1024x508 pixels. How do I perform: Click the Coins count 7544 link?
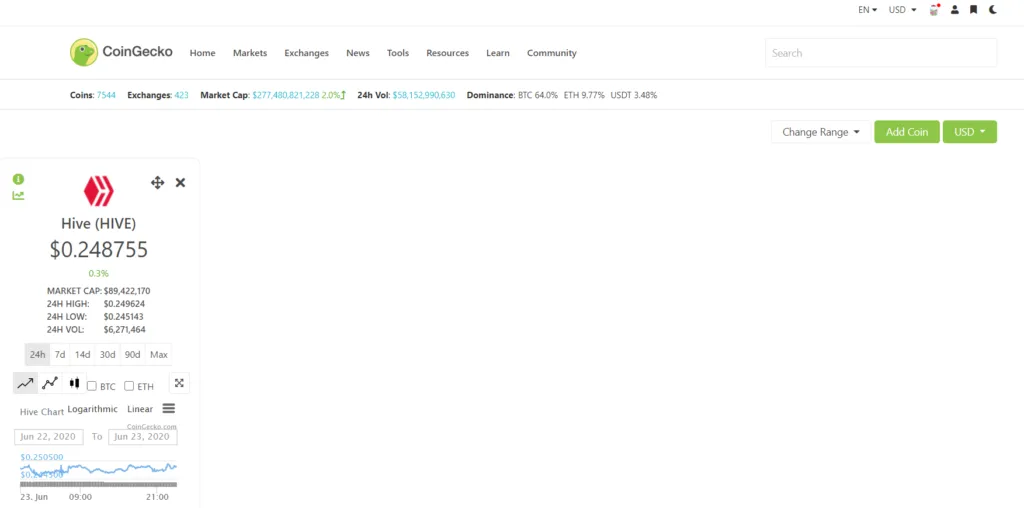(x=106, y=95)
